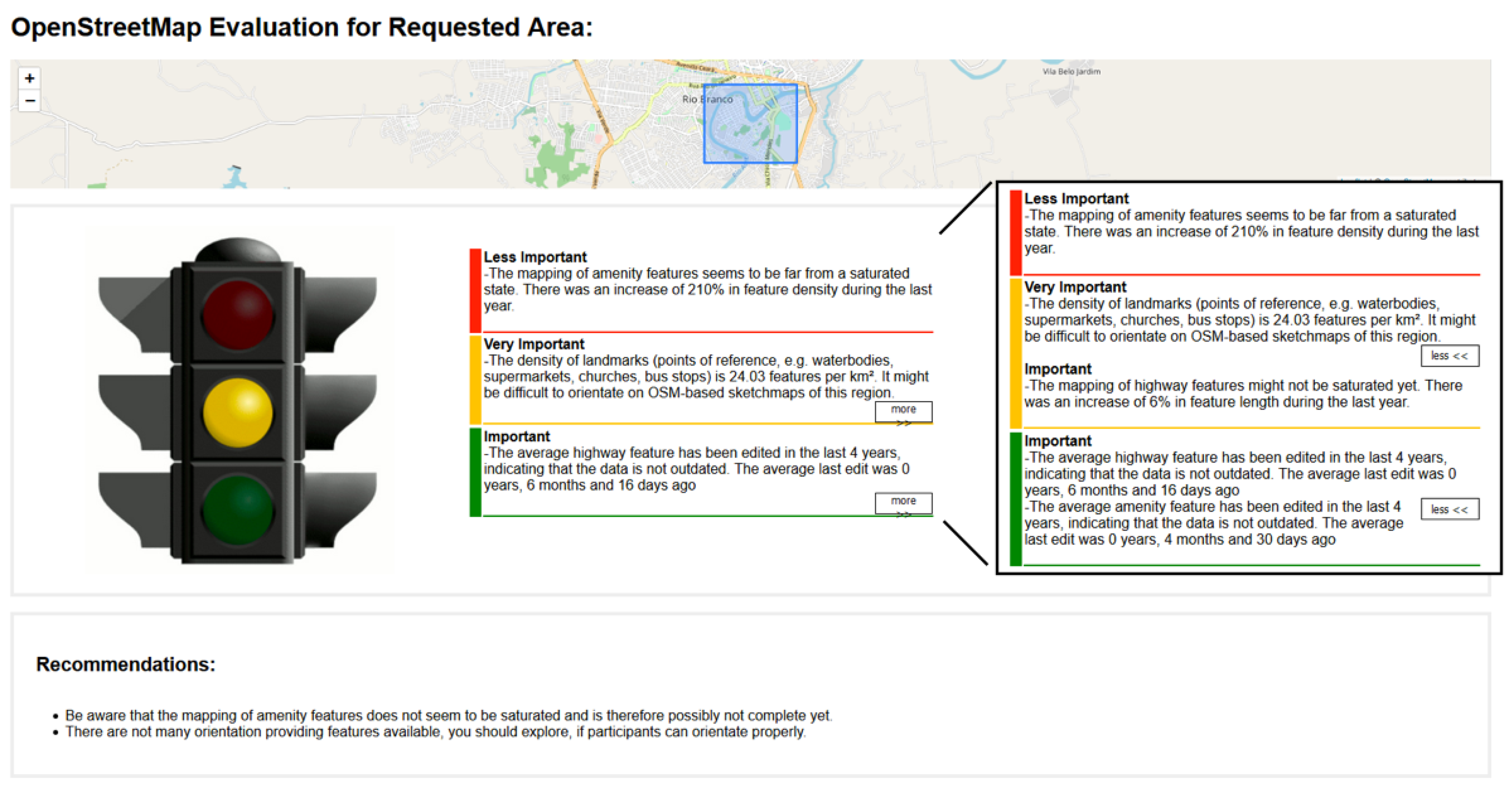This screenshot has height=791, width=1512.
Task: Zoom in on the map with plus button
Action: (x=29, y=78)
